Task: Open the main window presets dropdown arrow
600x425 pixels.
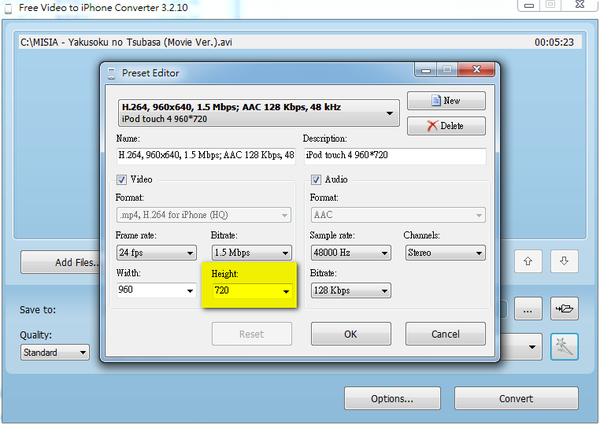Action: click(x=532, y=347)
